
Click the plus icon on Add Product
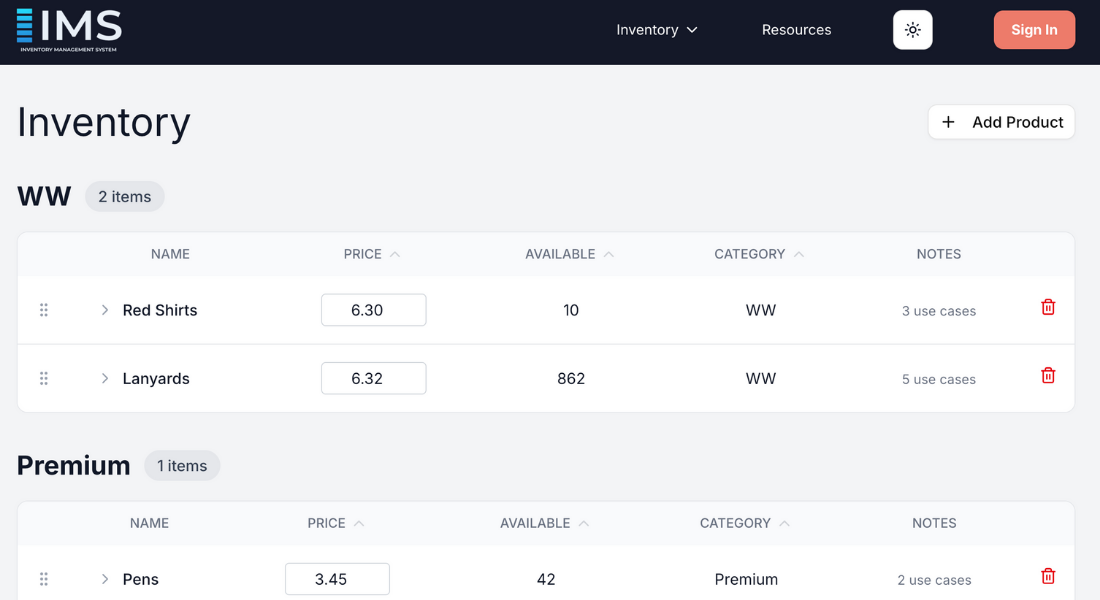[x=947, y=122]
